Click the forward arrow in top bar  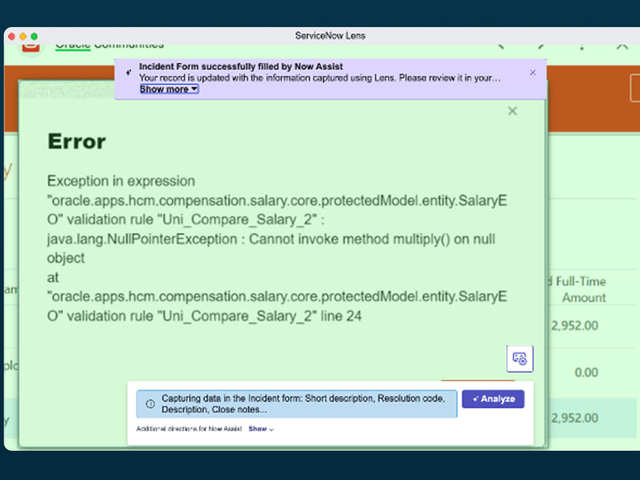coord(541,46)
